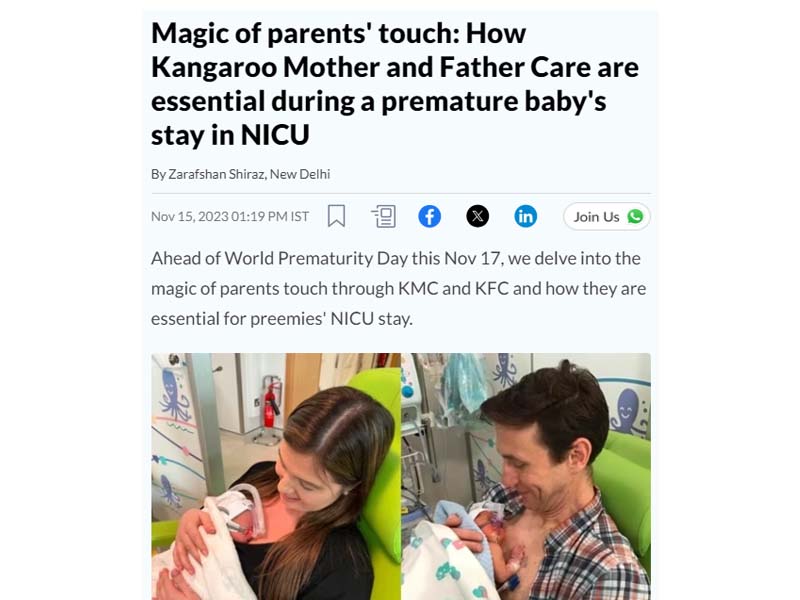Viewport: 800px width, 600px height.
Task: Click the Nov 15, 2023 publish timestamp
Action: pos(230,217)
